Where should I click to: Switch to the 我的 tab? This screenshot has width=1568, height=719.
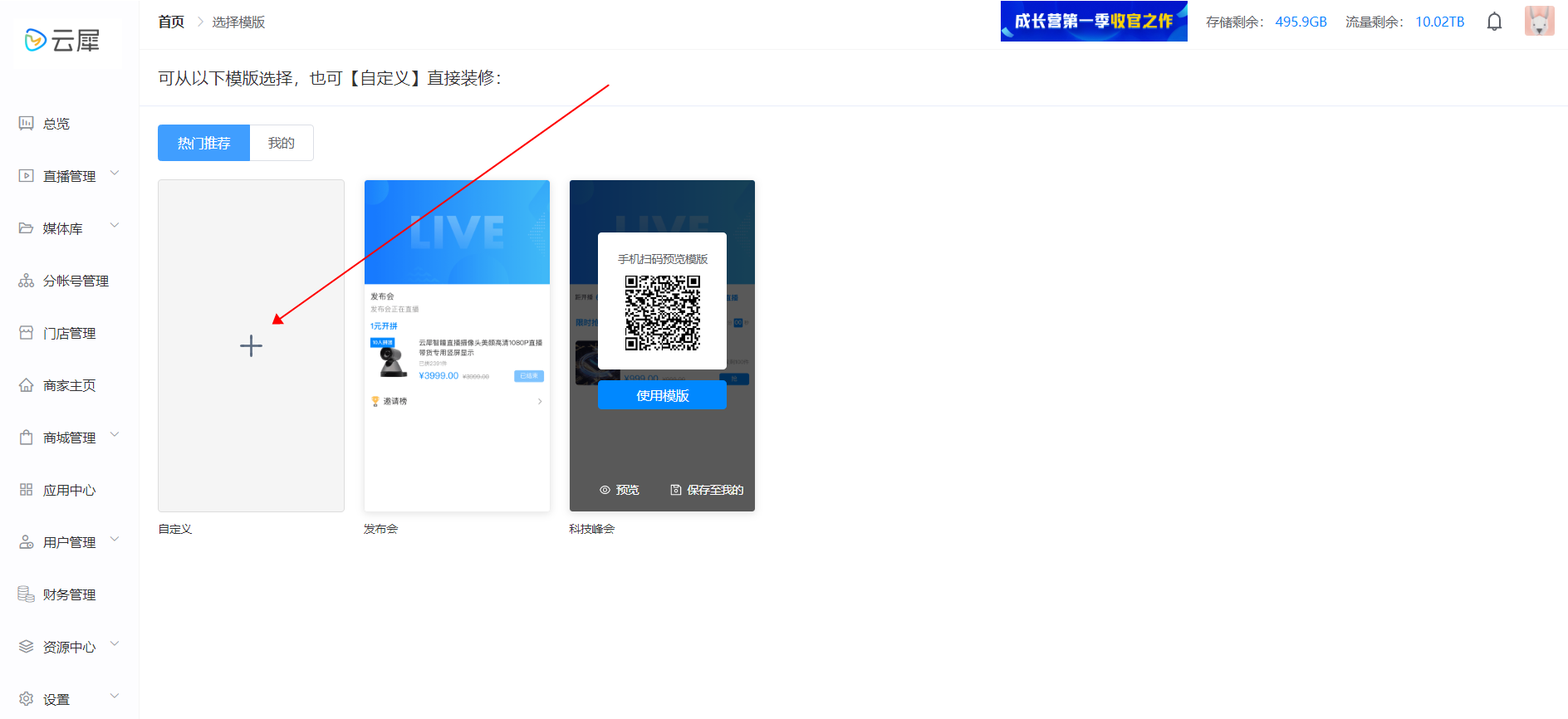coord(282,143)
